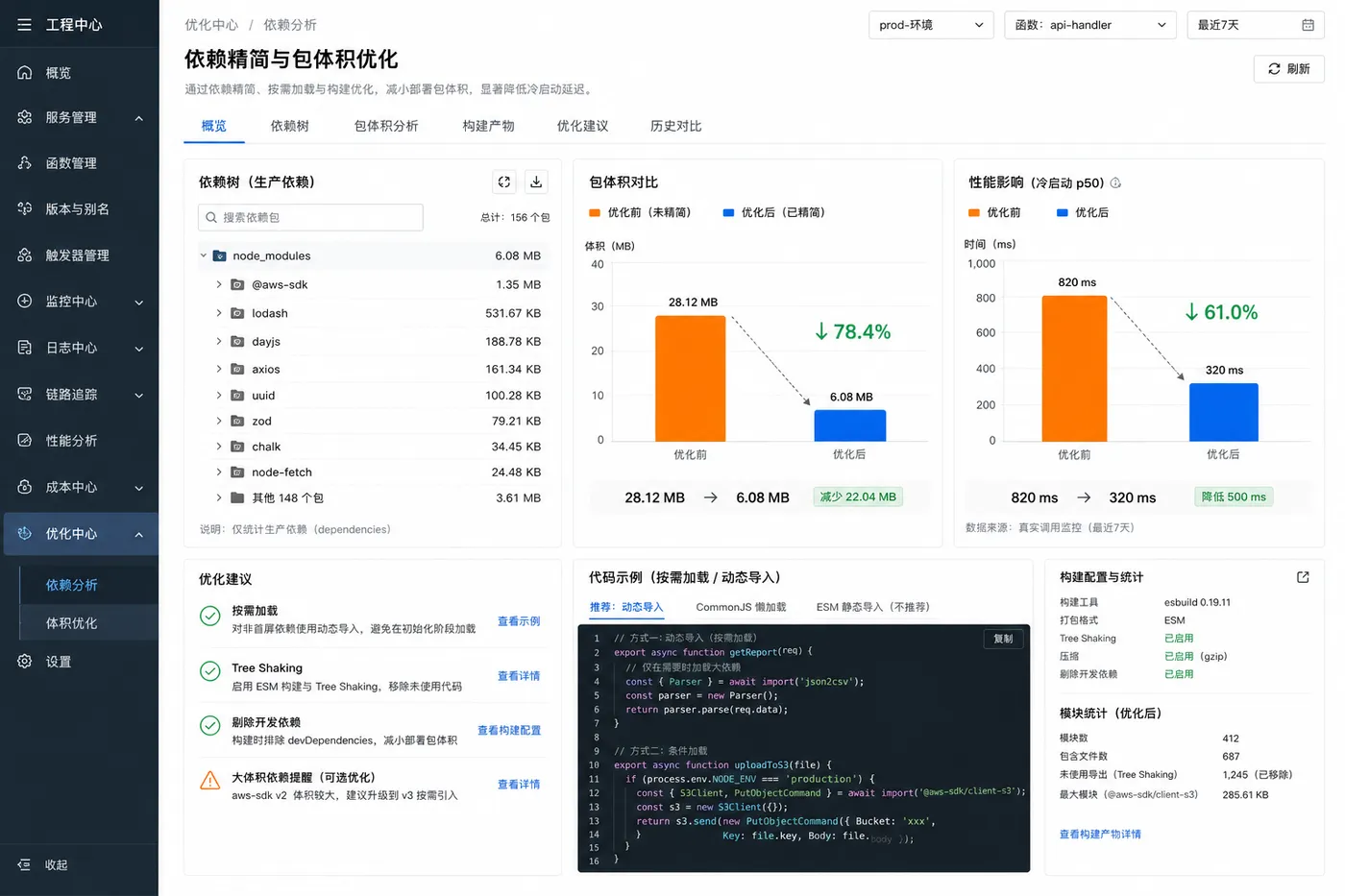Click the green check icon beside 剔除开发依赖

coord(210,726)
